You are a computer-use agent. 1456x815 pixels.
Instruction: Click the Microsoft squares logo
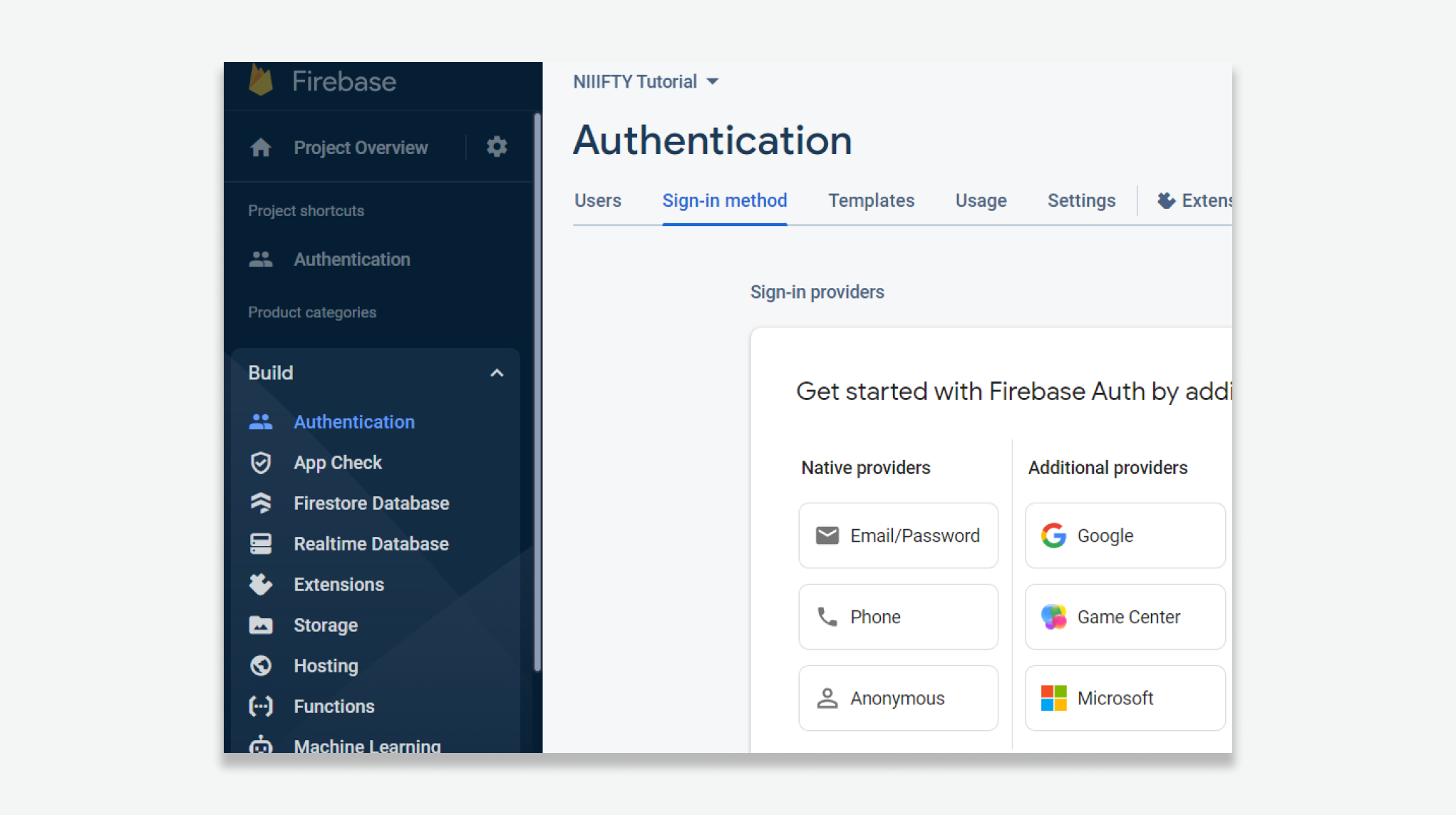click(x=1053, y=698)
